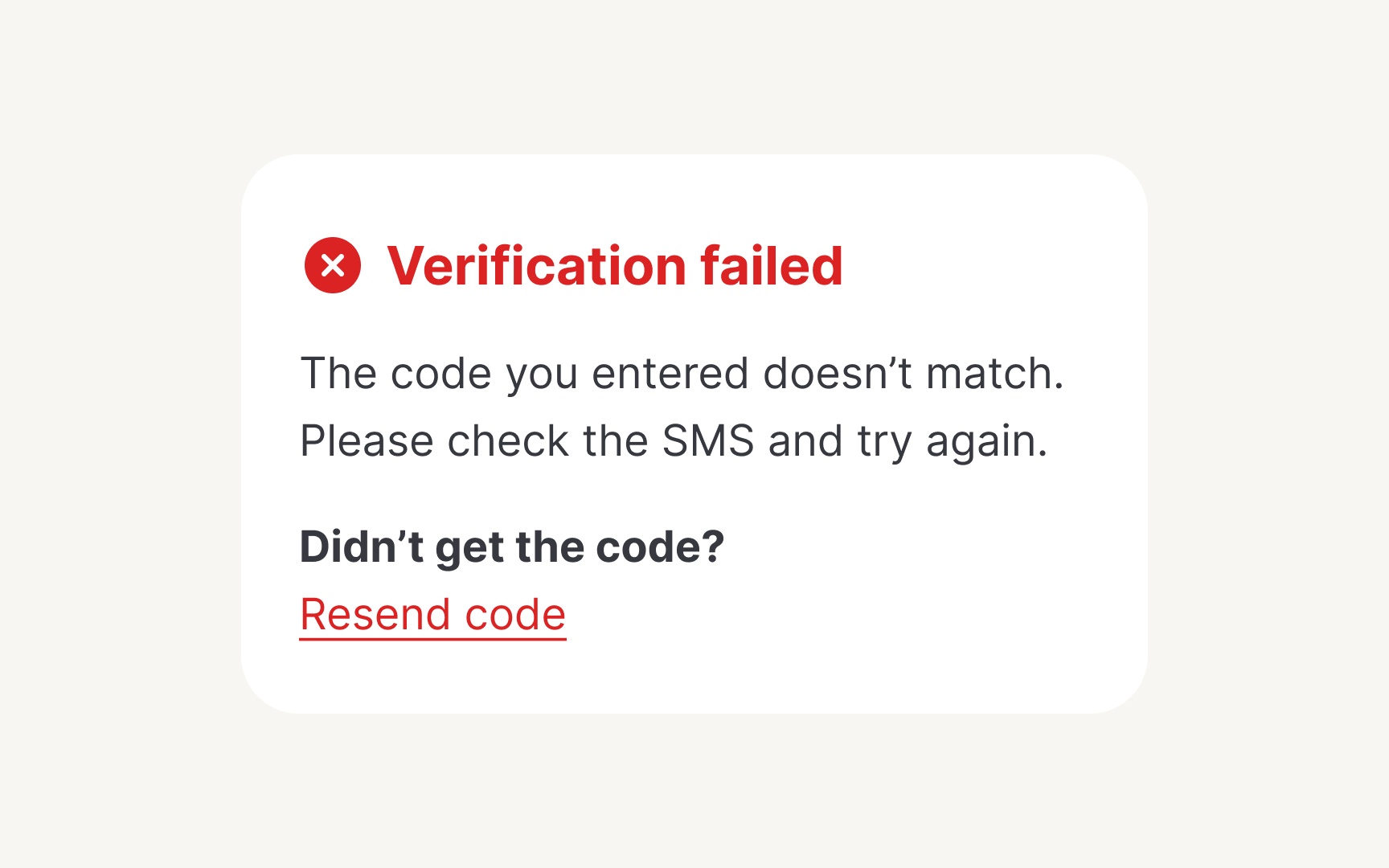
Task: Click the word "you" in the error message
Action: pyautogui.click(x=542, y=375)
